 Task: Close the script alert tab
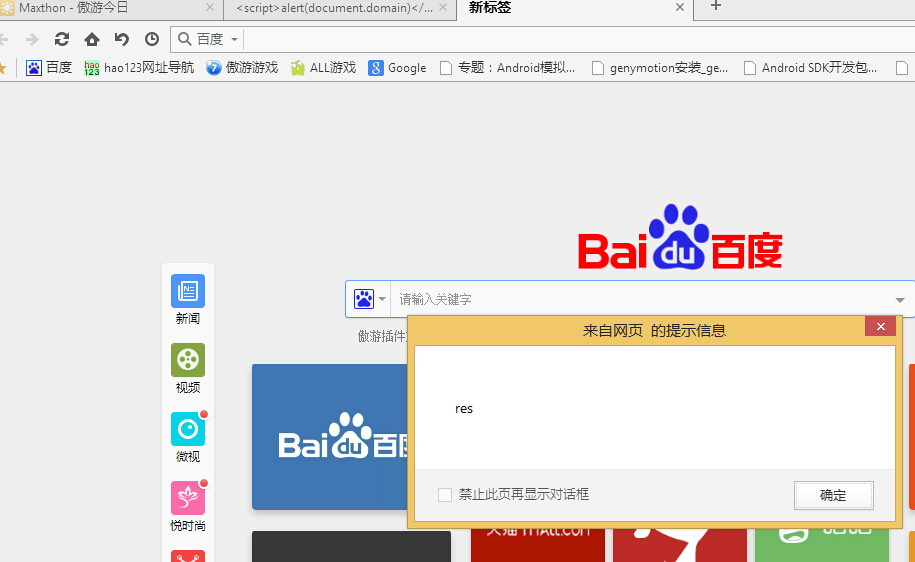[443, 8]
